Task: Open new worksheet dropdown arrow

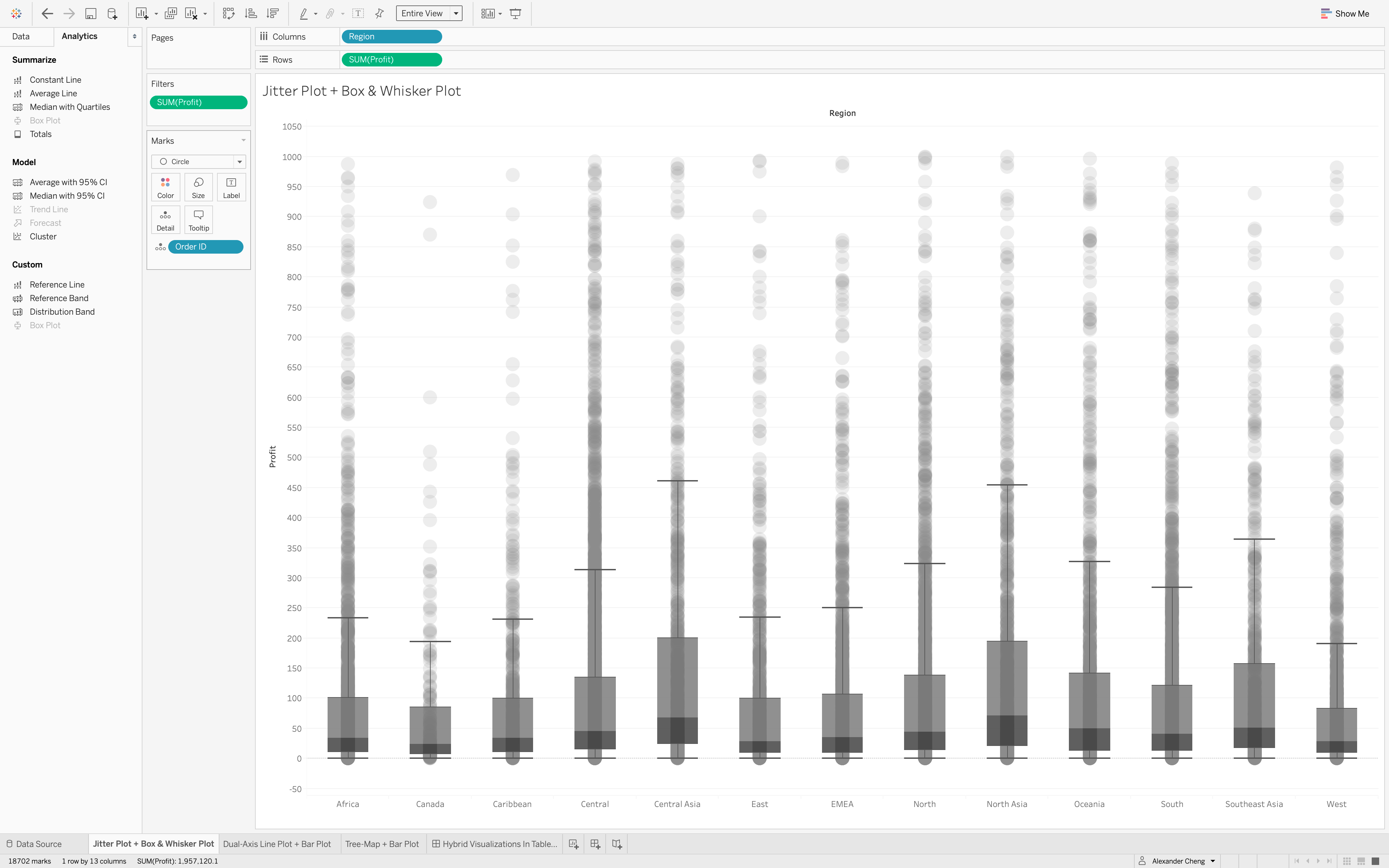Action: 156,14
